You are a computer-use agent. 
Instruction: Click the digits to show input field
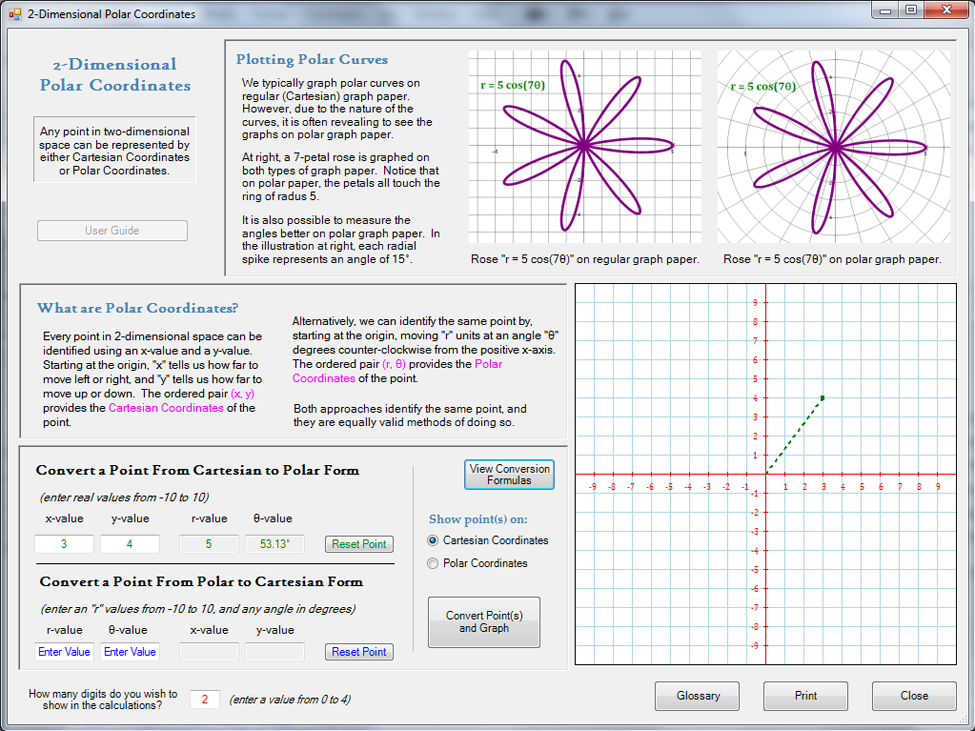204,699
